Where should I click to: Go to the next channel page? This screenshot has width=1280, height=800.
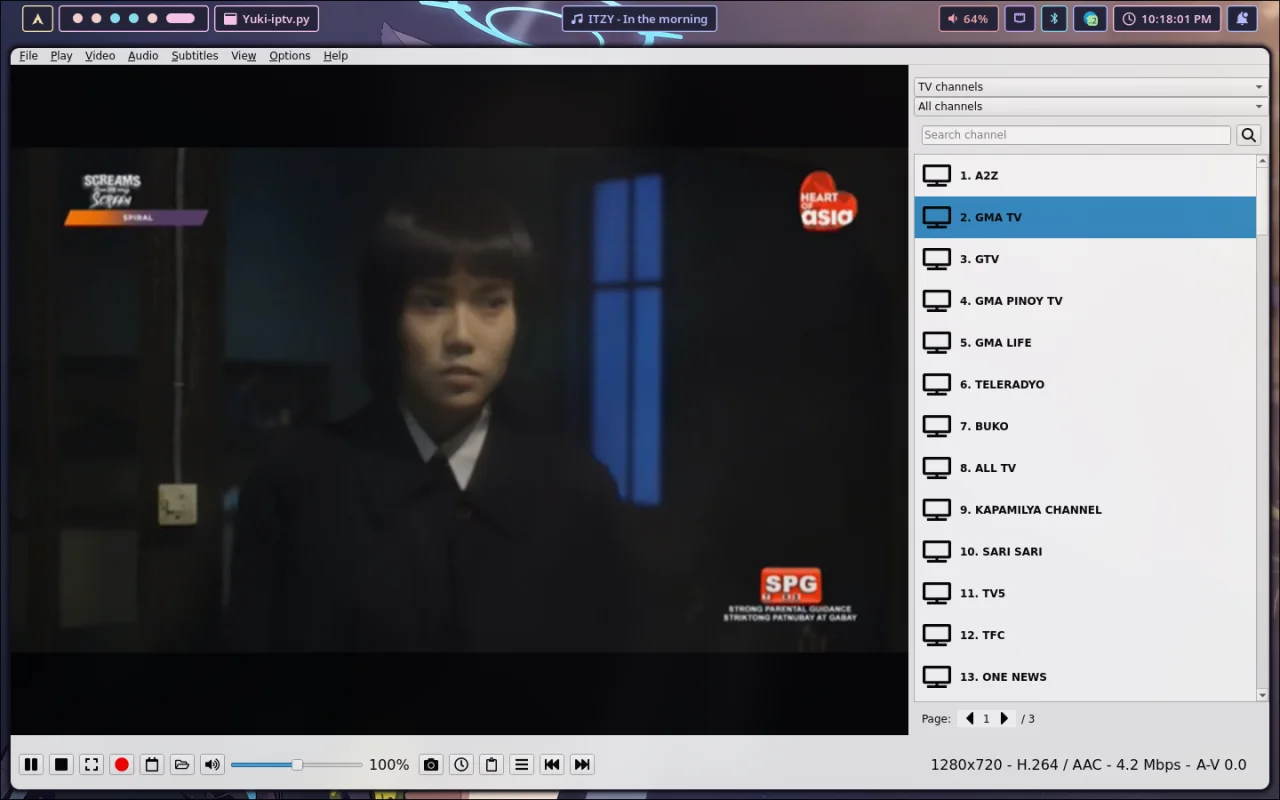tap(1005, 719)
